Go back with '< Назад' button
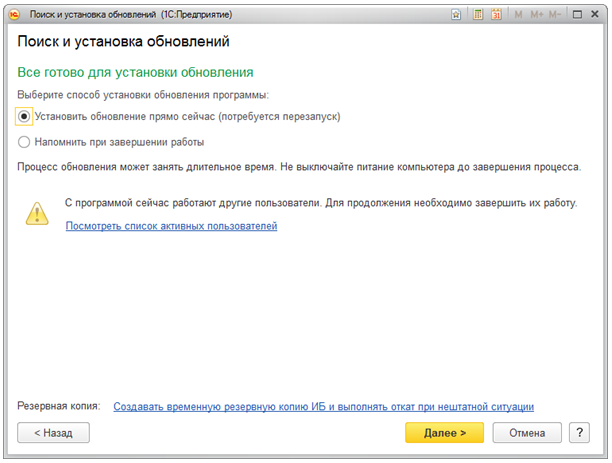 (54, 433)
